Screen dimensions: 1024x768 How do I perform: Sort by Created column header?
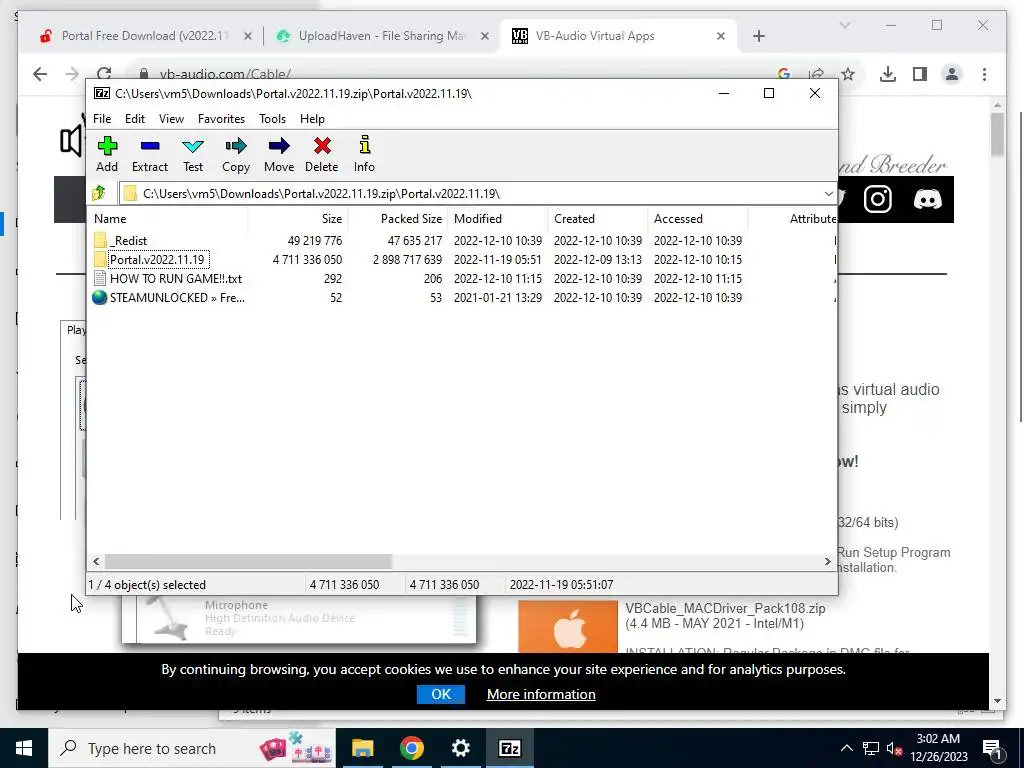[598, 219]
